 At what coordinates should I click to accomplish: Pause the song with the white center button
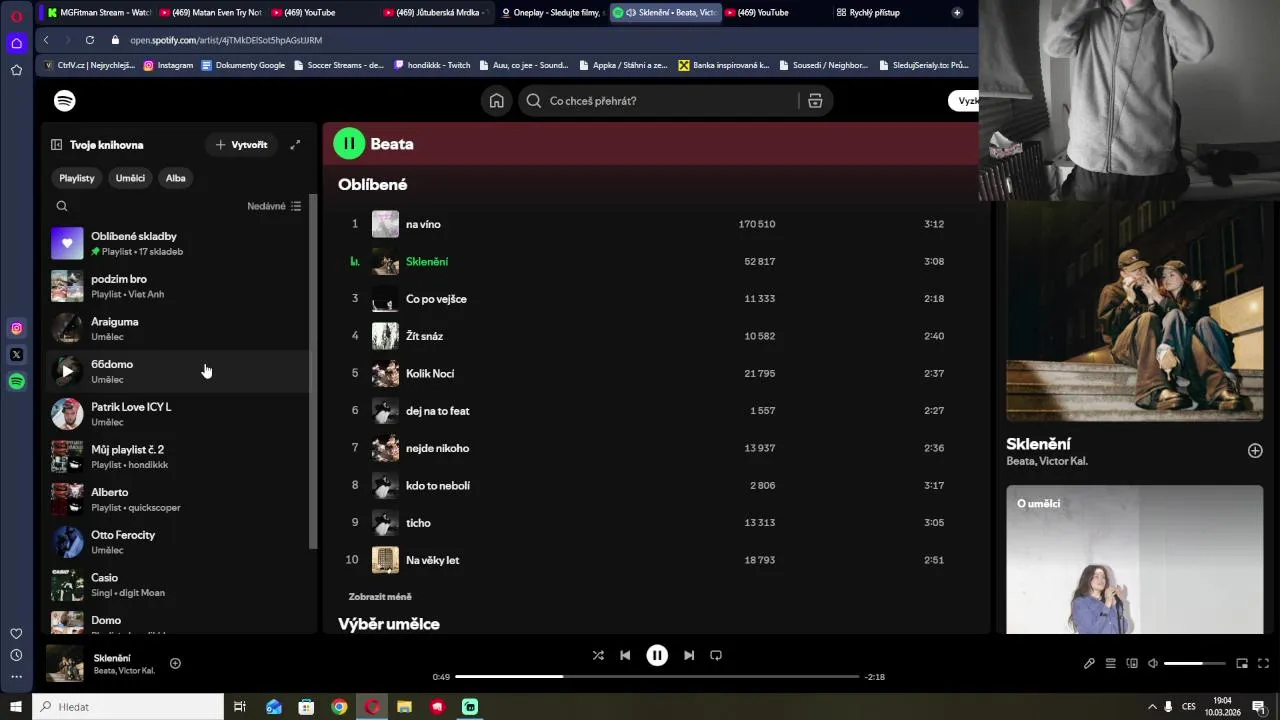coord(657,655)
